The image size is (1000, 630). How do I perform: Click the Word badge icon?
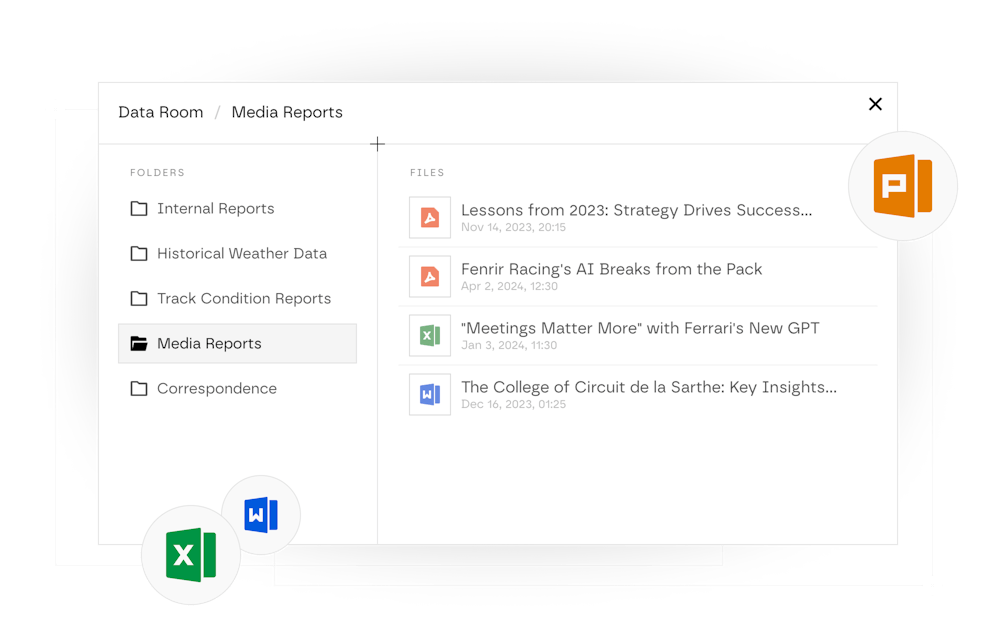pyautogui.click(x=260, y=515)
